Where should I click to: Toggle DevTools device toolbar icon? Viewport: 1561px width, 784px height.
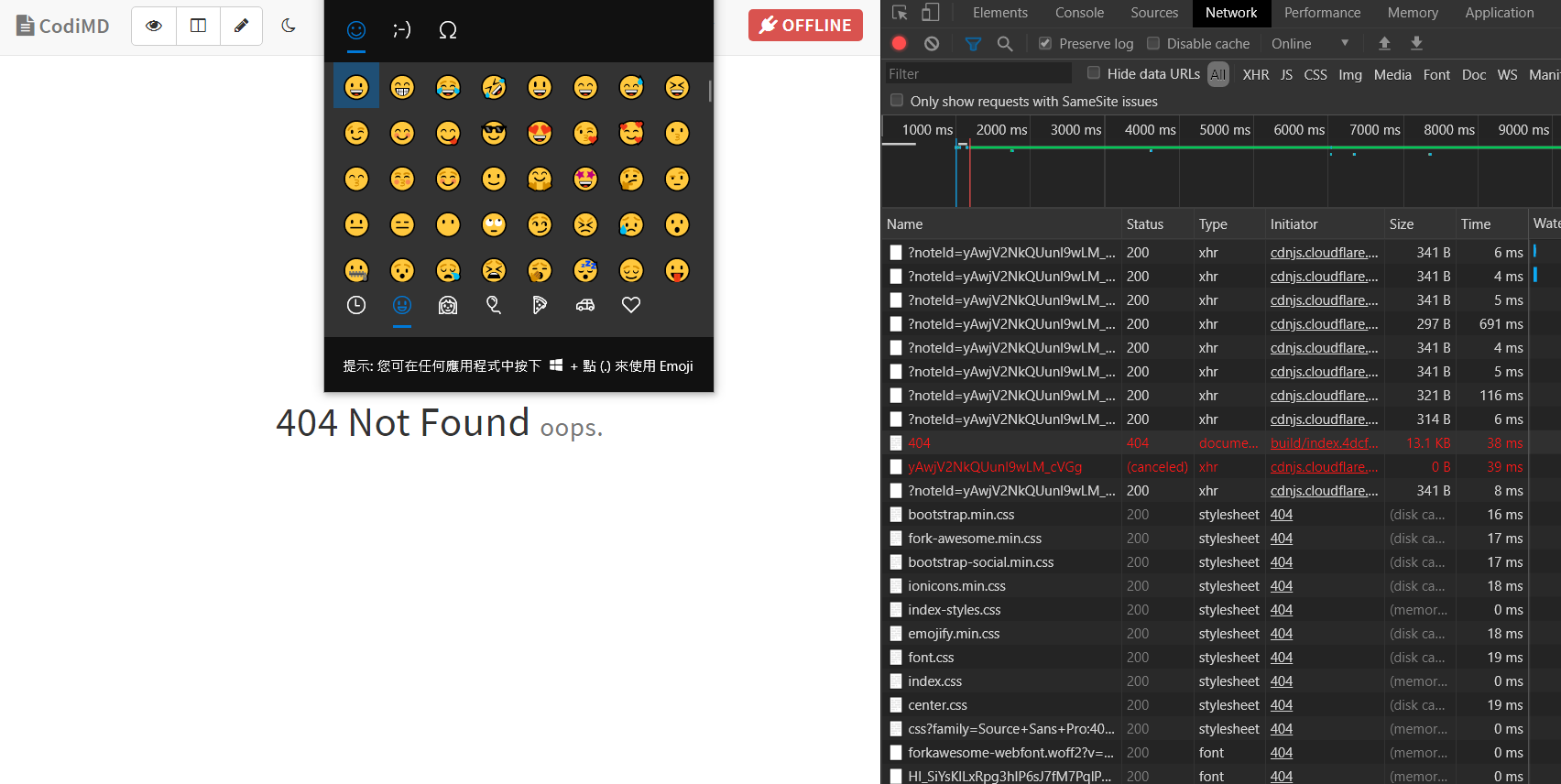click(931, 13)
